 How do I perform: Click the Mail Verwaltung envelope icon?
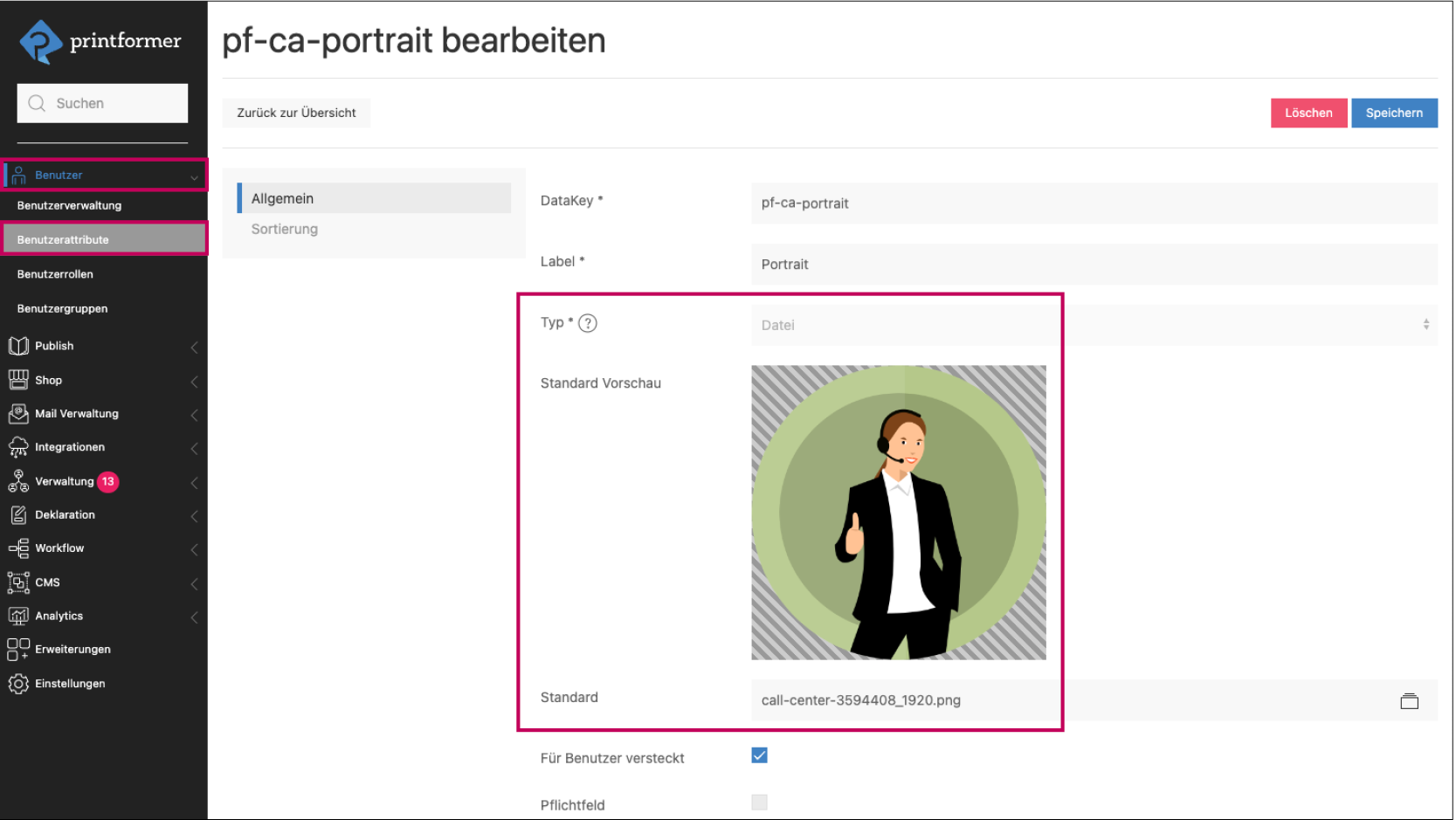pos(18,414)
